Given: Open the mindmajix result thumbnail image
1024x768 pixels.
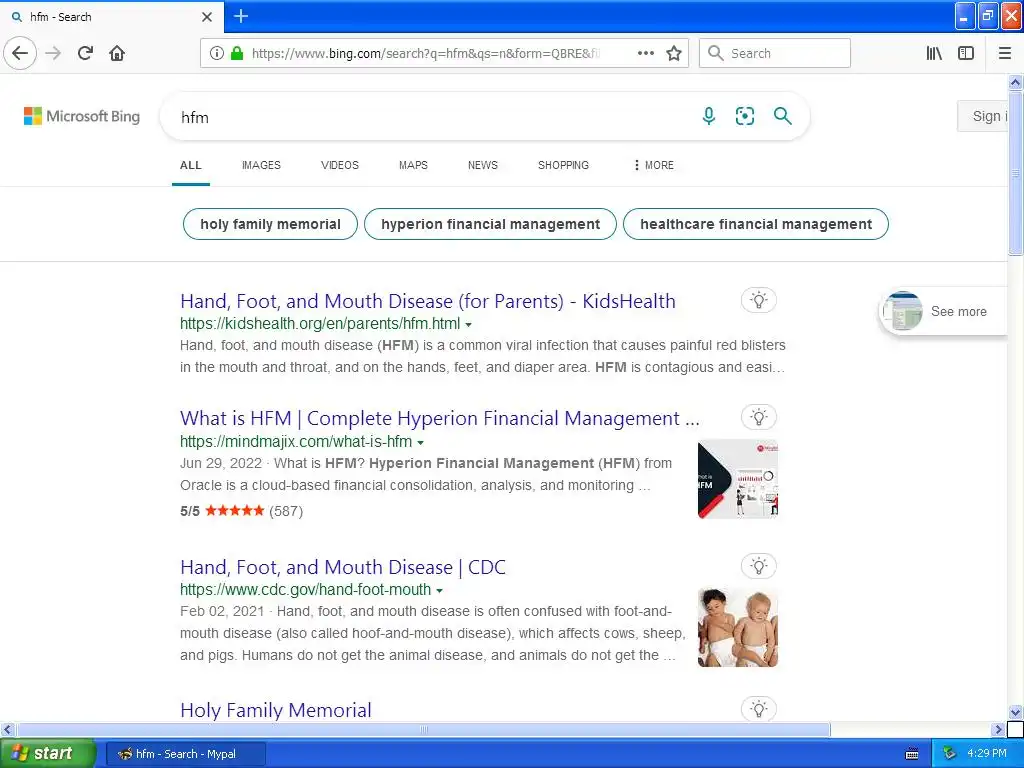Looking at the screenshot, I should click(738, 479).
